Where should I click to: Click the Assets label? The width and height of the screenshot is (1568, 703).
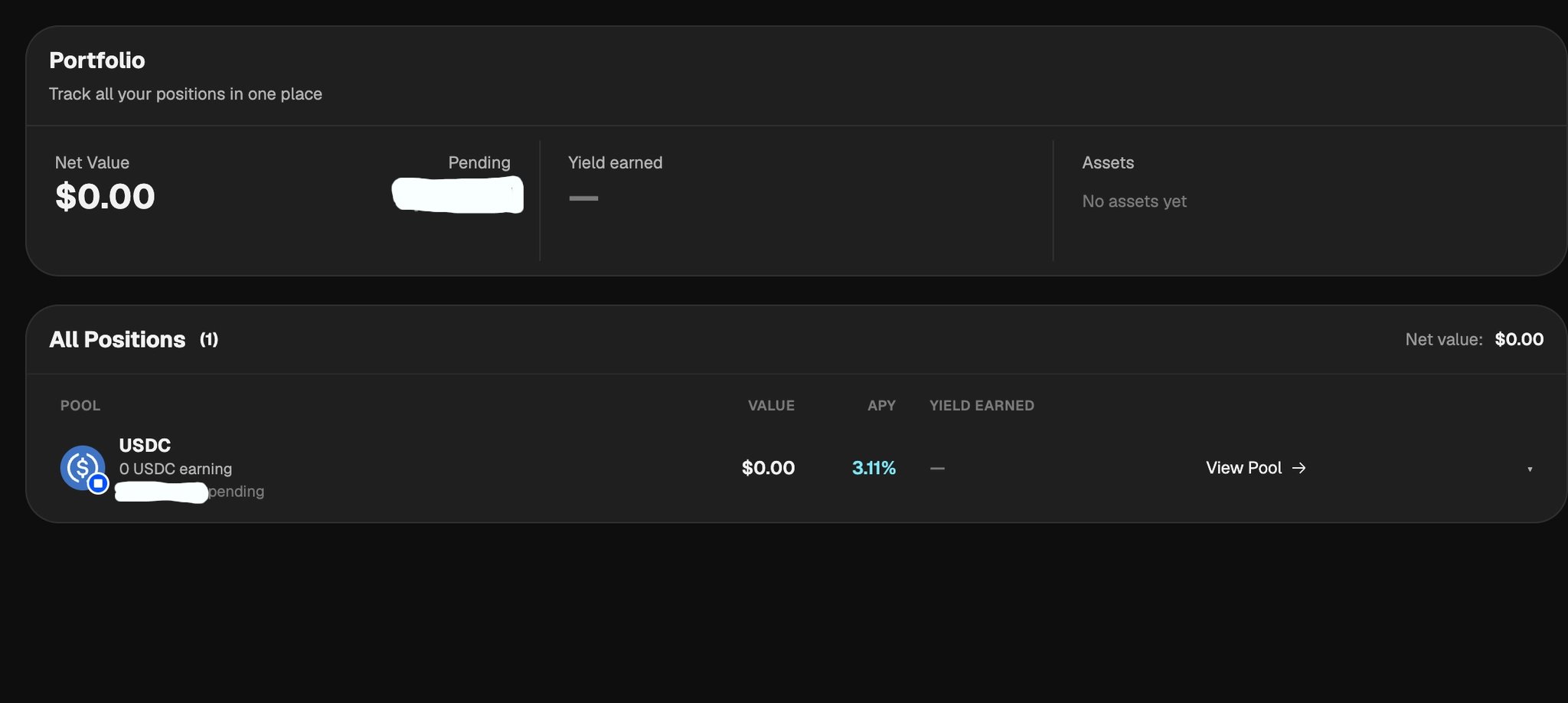click(x=1108, y=162)
